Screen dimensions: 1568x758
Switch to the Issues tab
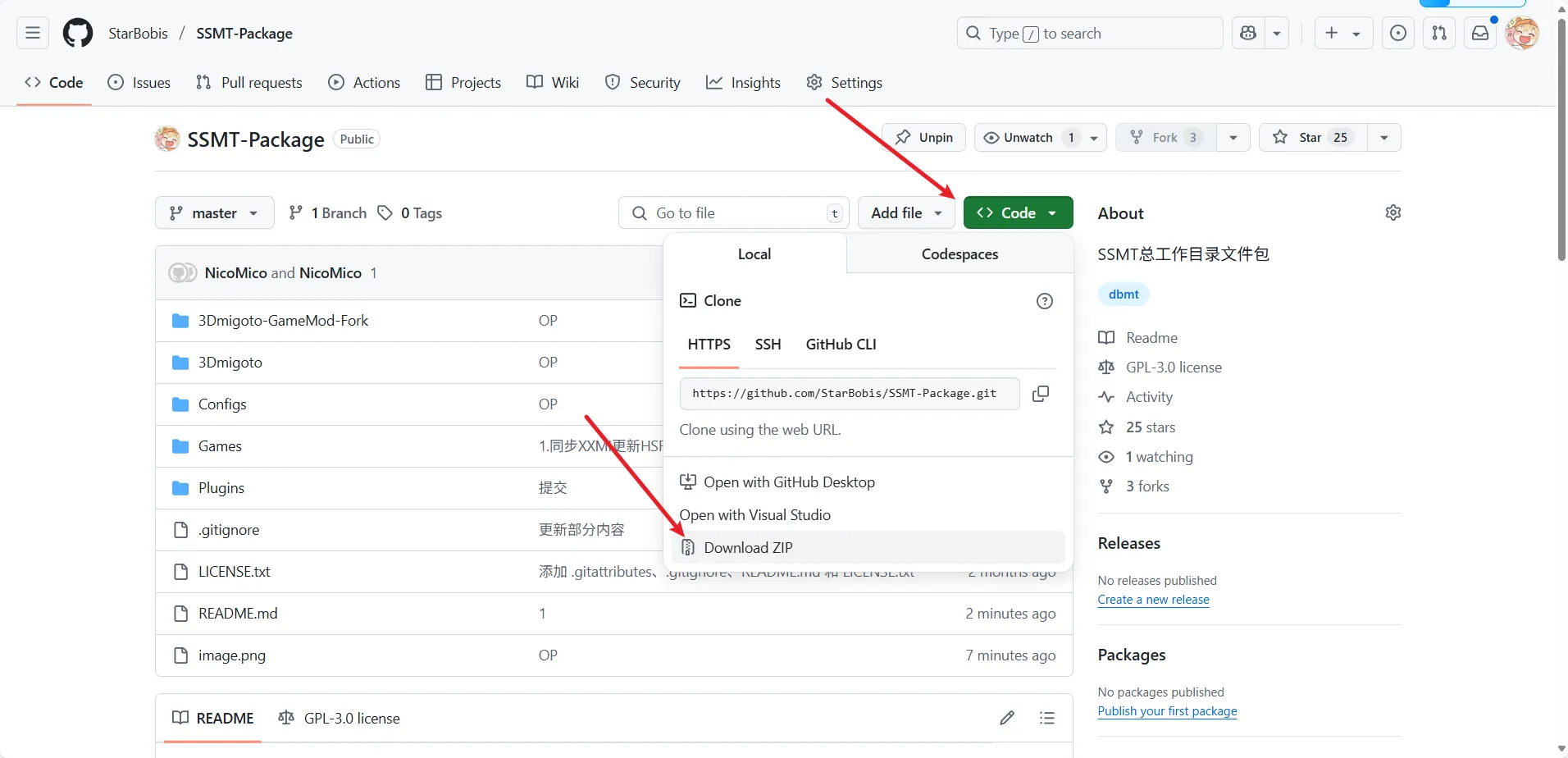139,82
